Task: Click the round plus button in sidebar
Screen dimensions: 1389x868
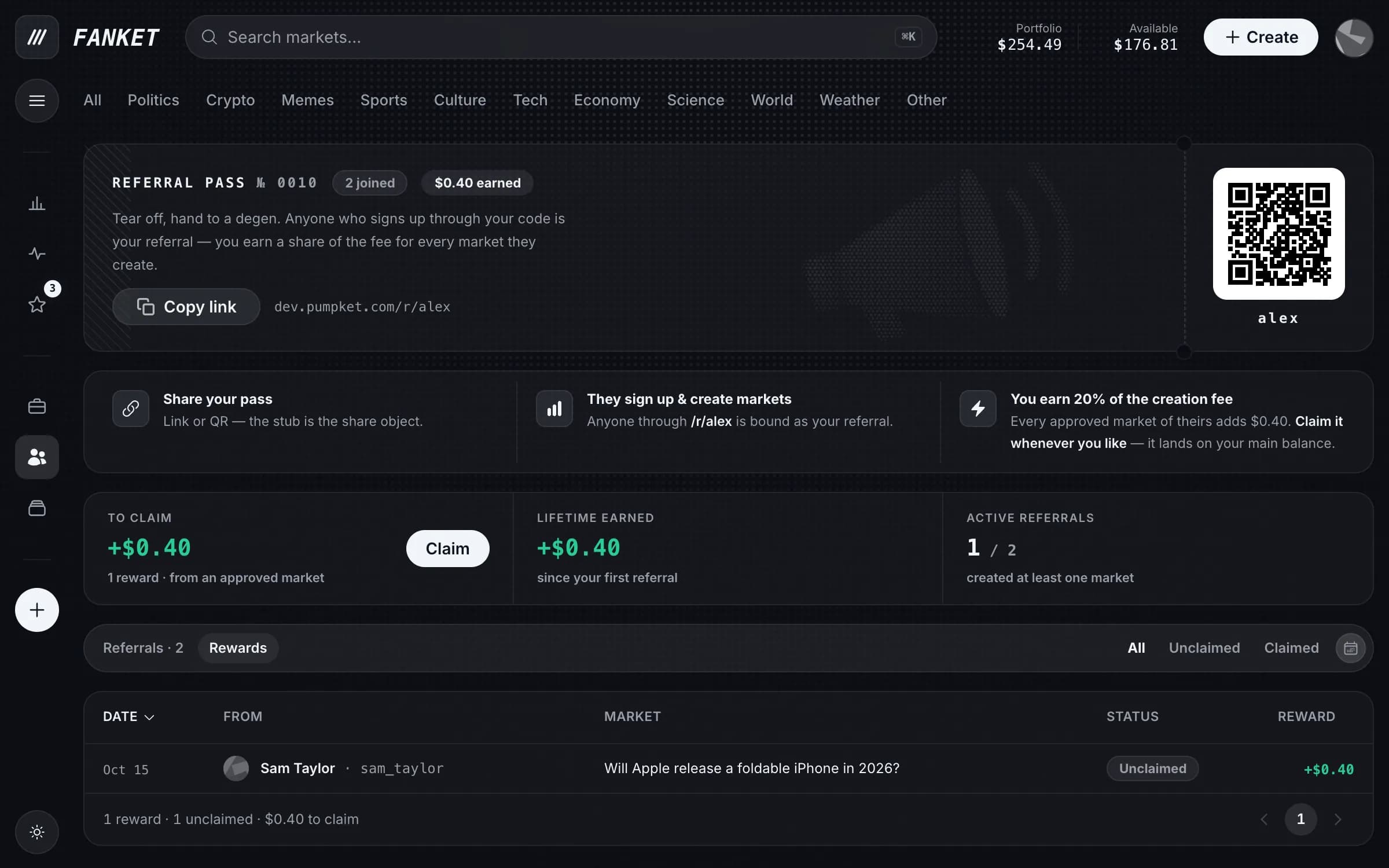Action: pos(37,610)
